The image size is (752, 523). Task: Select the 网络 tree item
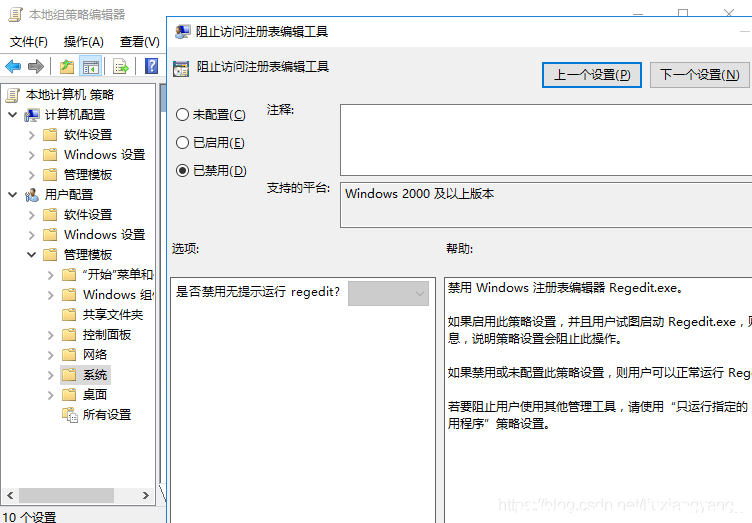point(95,355)
